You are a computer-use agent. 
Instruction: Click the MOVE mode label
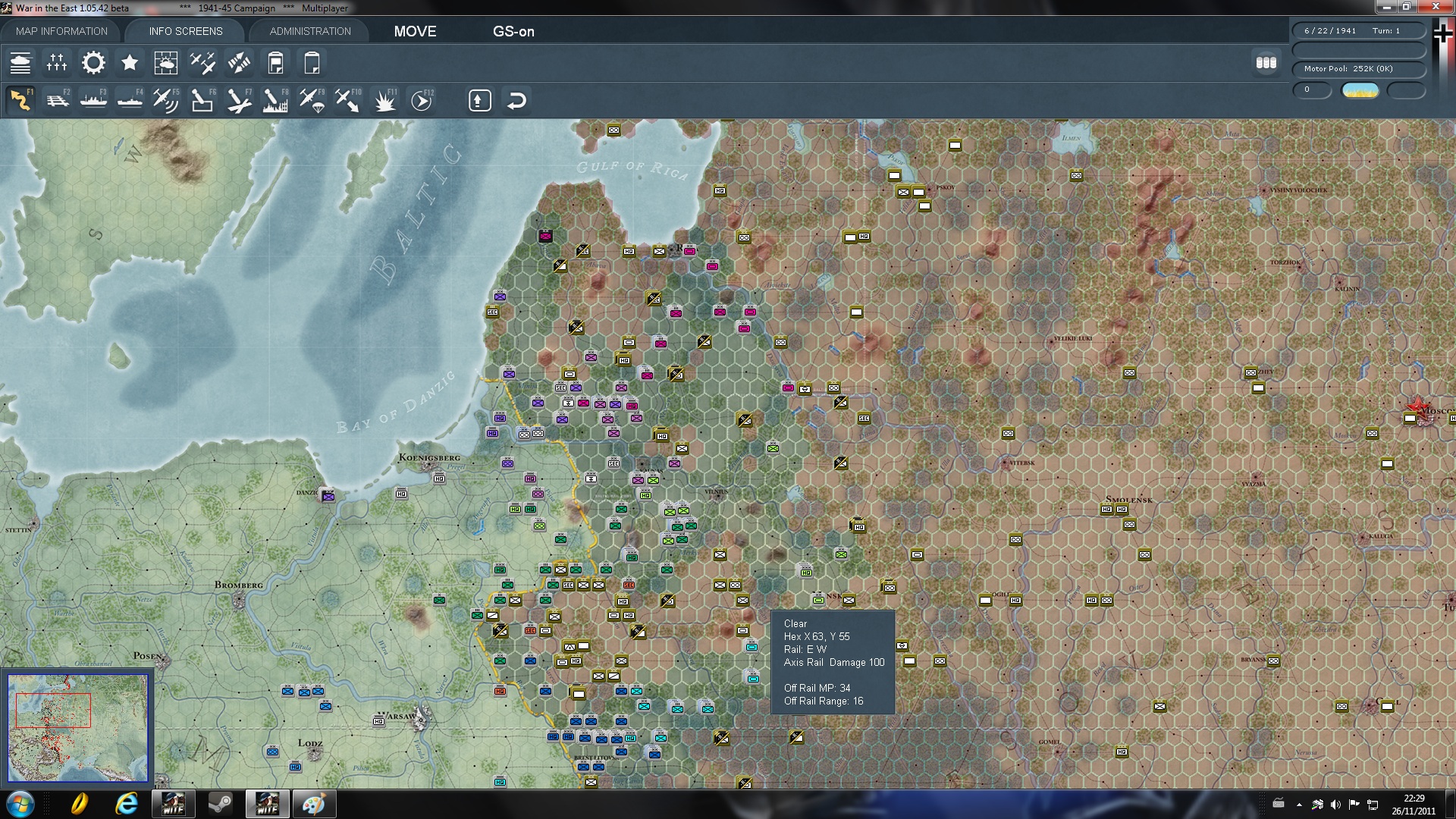tap(416, 31)
